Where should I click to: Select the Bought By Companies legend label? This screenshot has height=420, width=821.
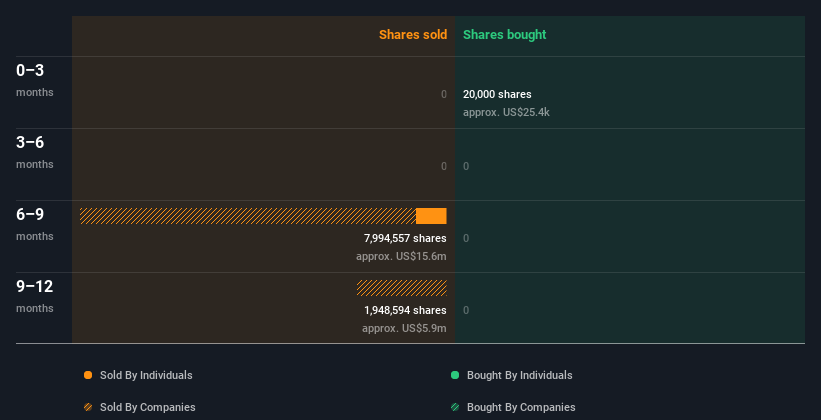[521, 407]
